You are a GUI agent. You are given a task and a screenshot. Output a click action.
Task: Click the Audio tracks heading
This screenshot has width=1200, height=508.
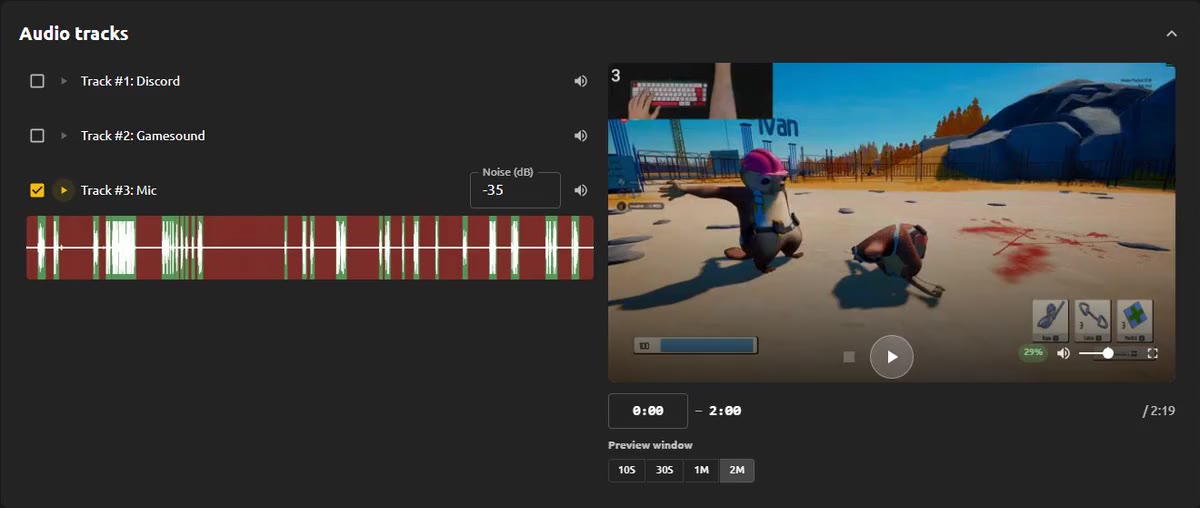coord(74,34)
